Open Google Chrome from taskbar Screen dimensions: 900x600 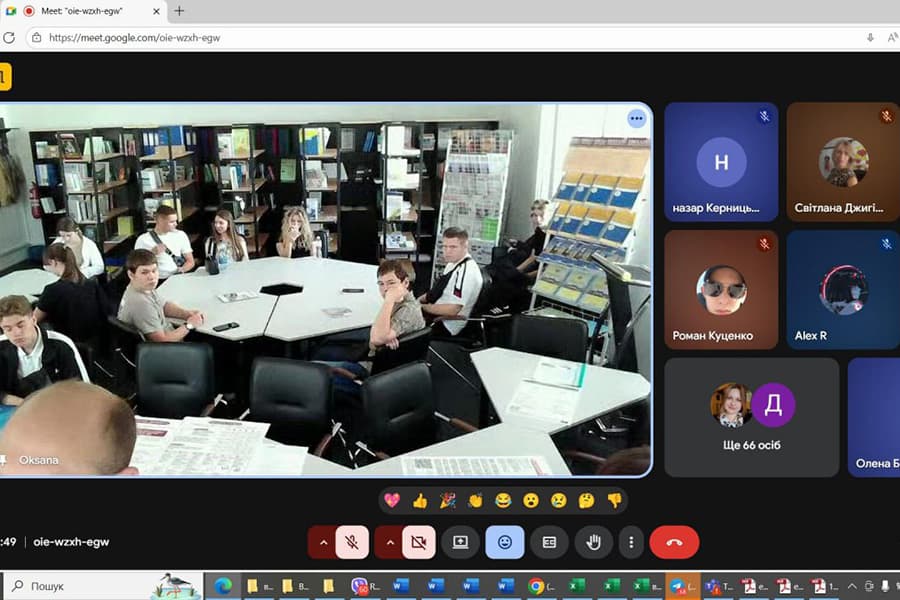point(540,586)
